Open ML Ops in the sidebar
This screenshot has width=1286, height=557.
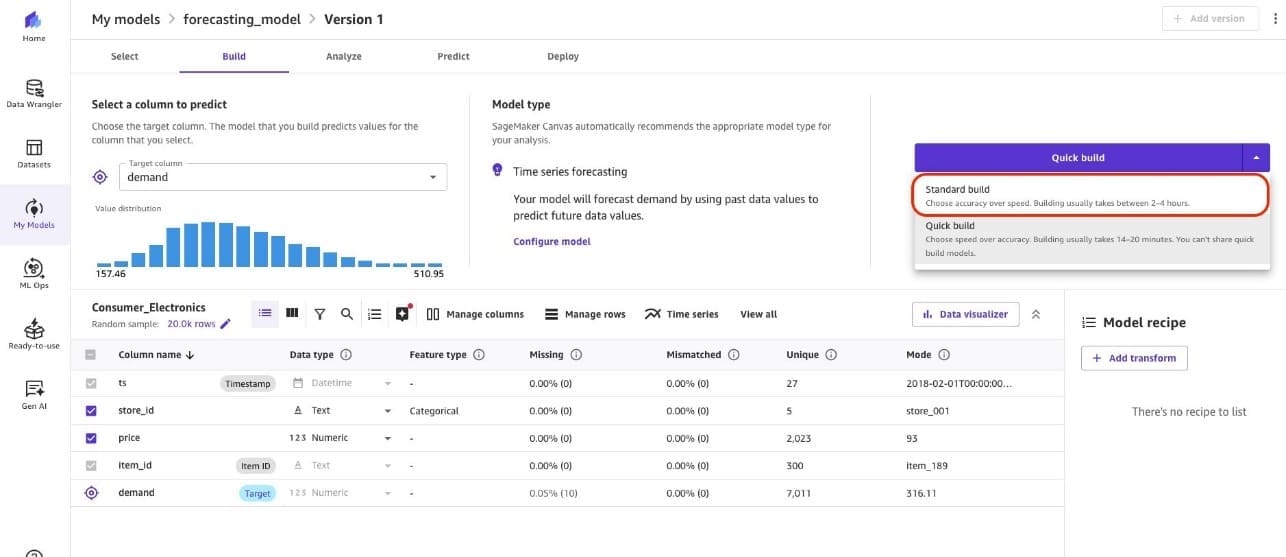pyautogui.click(x=34, y=272)
